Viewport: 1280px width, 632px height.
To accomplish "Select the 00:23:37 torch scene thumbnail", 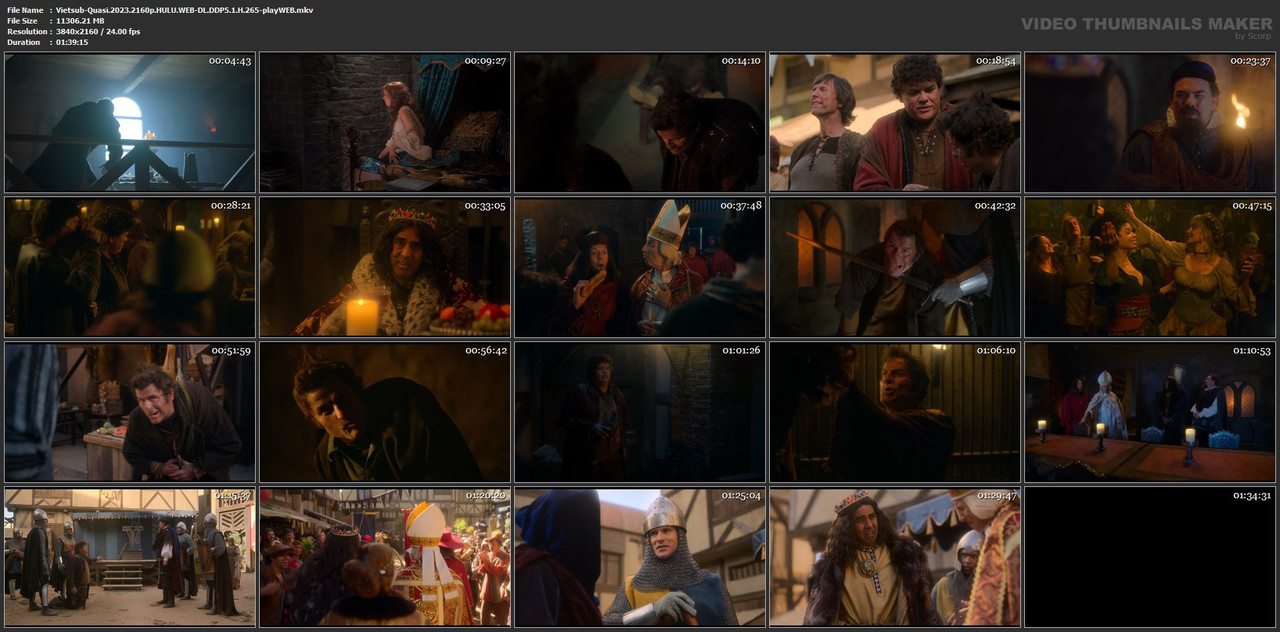I will (1150, 122).
